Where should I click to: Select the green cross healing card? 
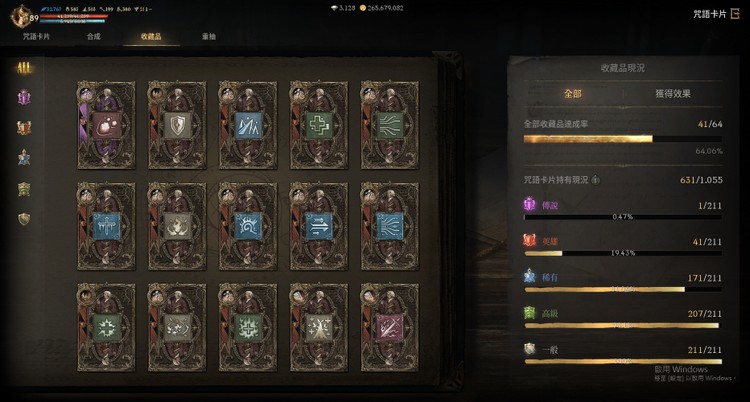[x=319, y=125]
